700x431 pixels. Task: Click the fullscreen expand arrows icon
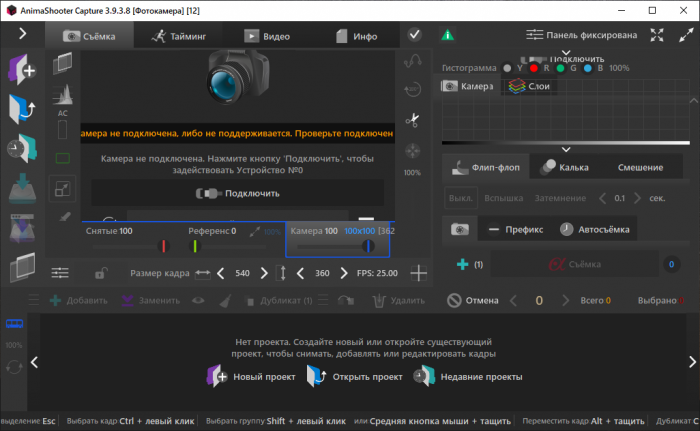(x=657, y=35)
